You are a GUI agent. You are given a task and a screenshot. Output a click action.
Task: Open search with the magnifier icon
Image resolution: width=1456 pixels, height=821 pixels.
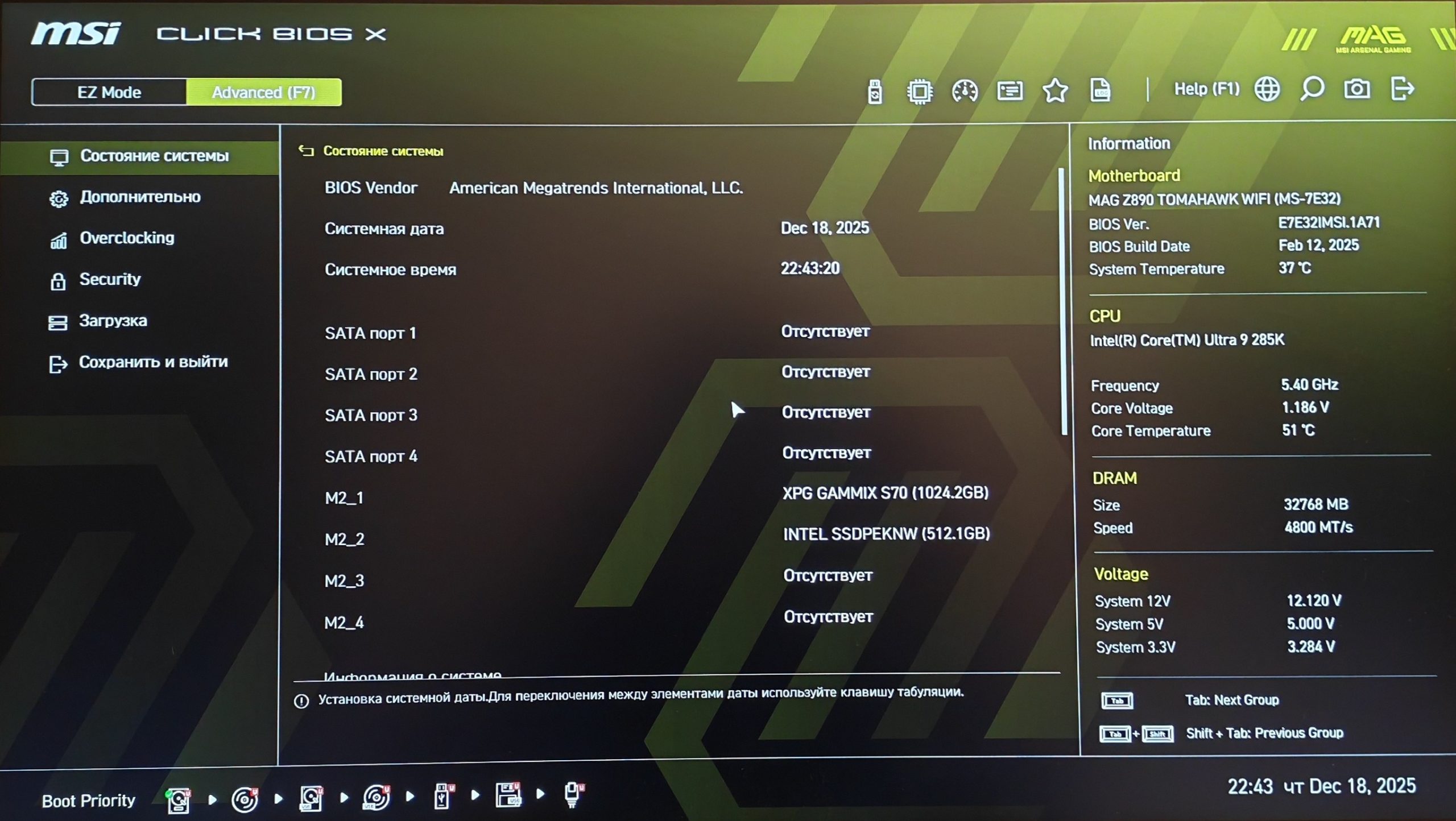tap(1312, 89)
